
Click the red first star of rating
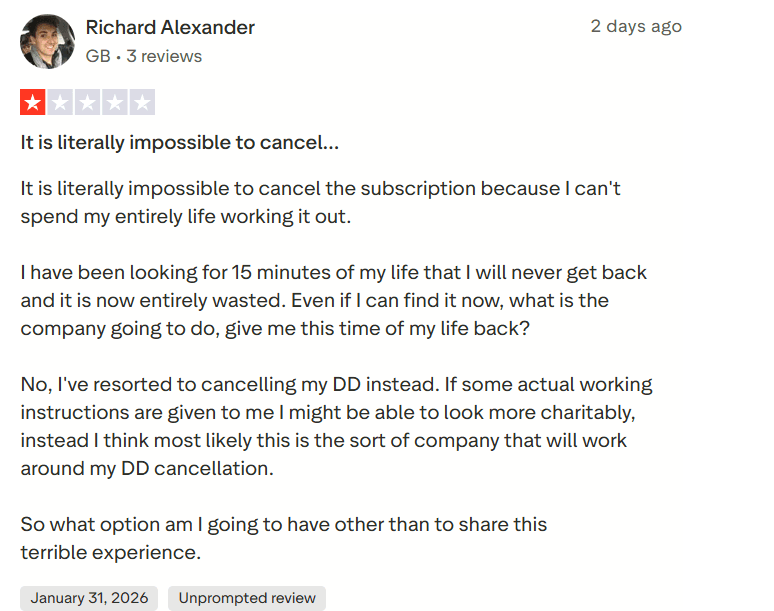click(33, 102)
